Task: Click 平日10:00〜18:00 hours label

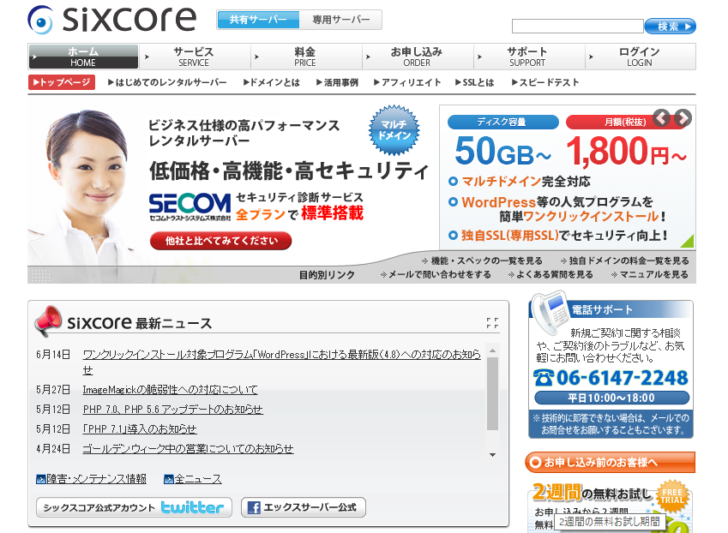Action: coord(611,398)
